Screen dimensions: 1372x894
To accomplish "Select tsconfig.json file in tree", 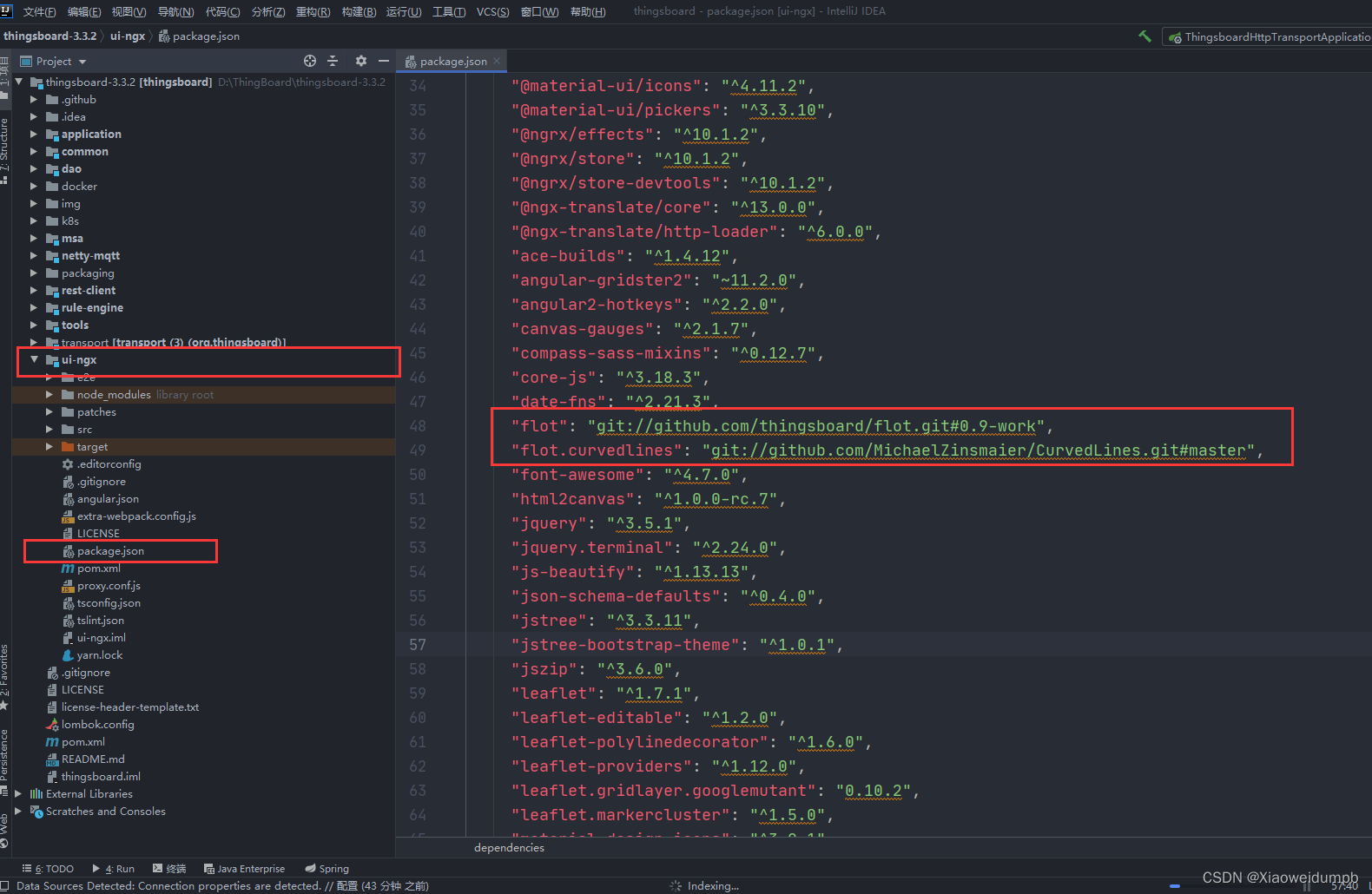I will [109, 602].
